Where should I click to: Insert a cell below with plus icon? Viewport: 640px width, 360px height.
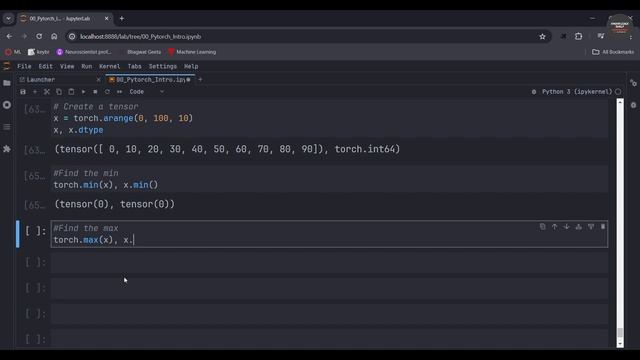coord(35,92)
